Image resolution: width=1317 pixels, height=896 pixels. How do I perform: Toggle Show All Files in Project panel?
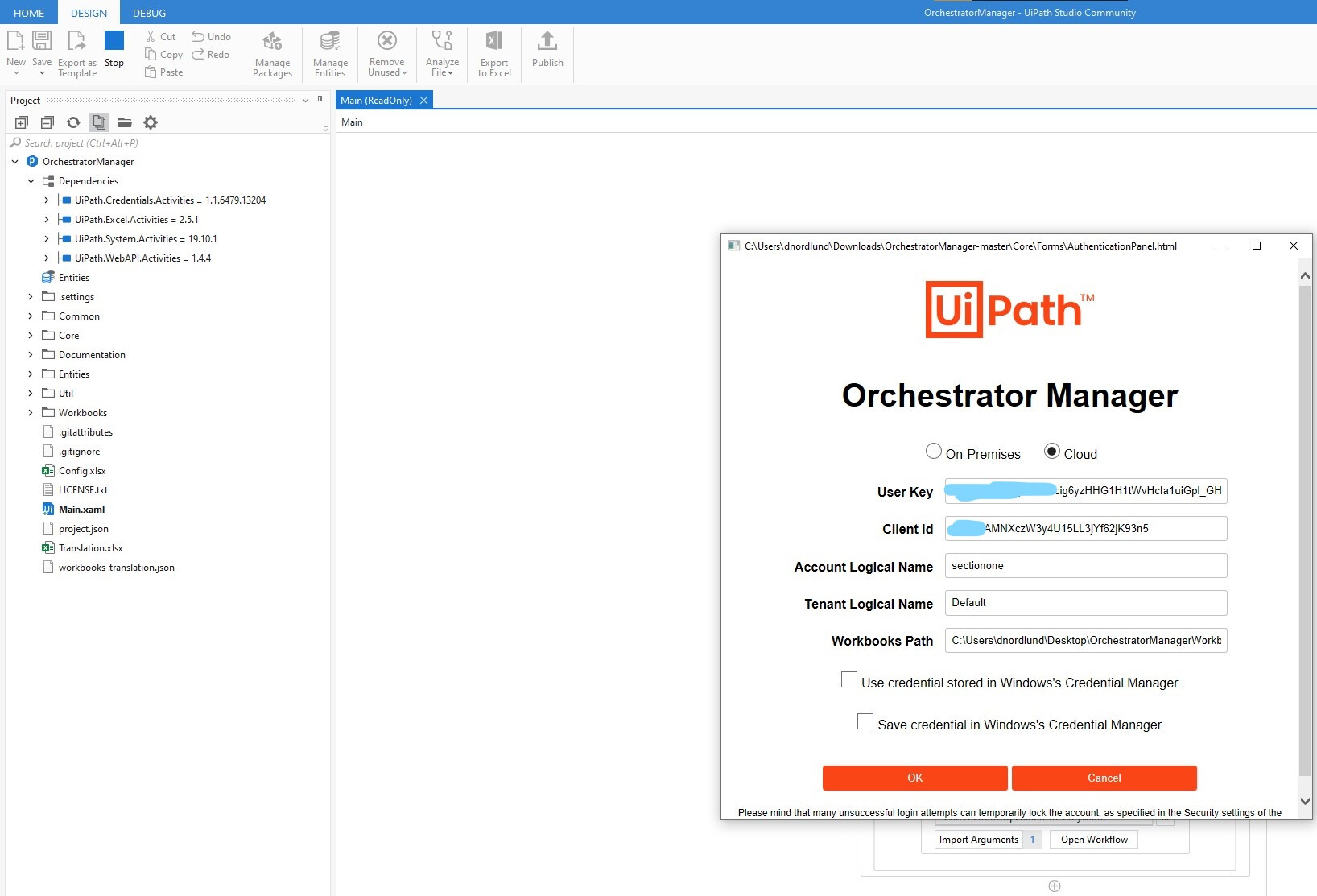99,122
